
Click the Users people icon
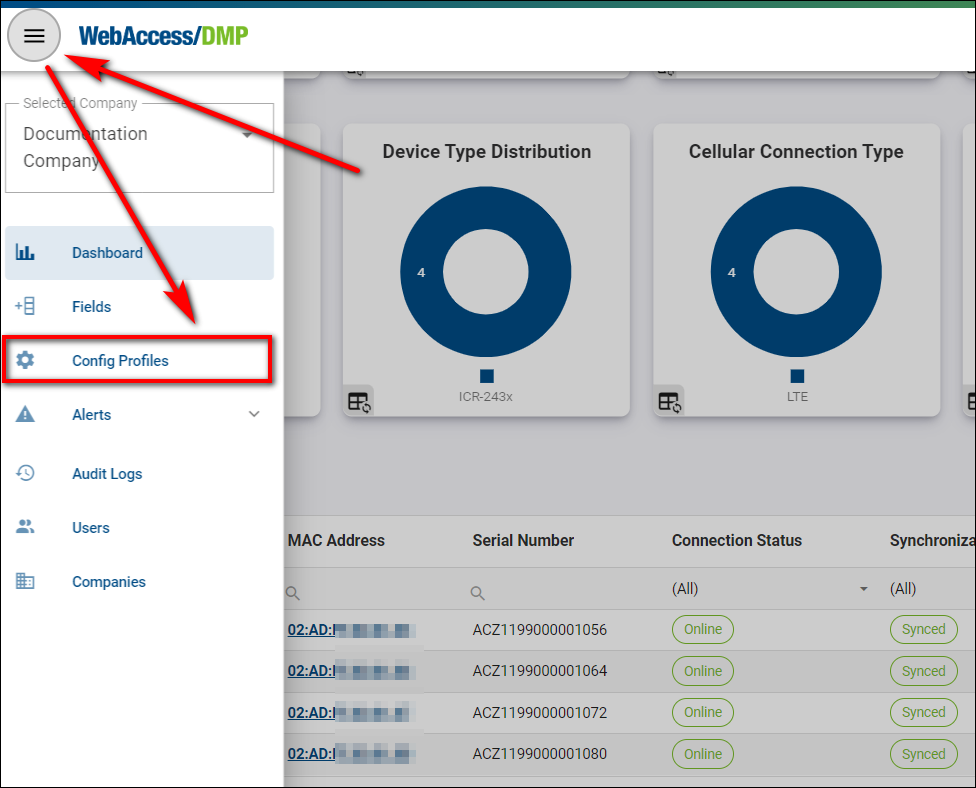25,528
